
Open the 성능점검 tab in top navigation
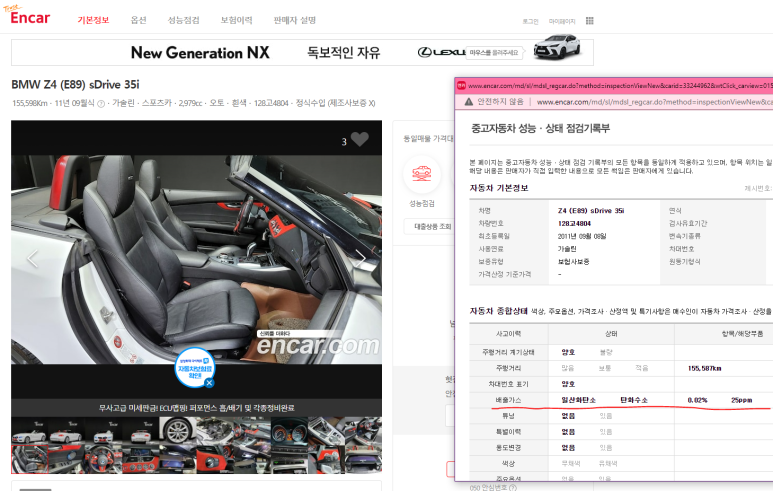(183, 20)
